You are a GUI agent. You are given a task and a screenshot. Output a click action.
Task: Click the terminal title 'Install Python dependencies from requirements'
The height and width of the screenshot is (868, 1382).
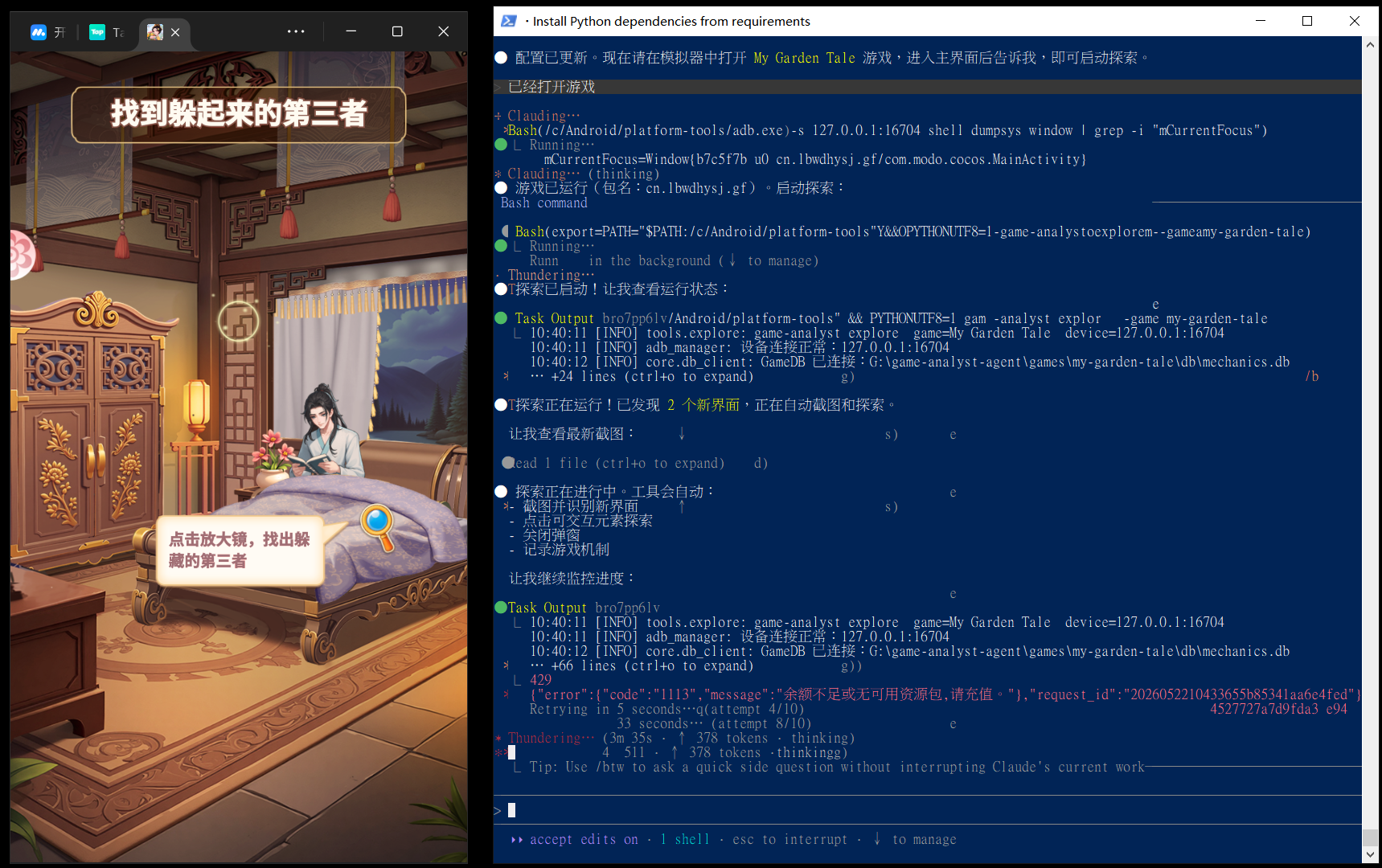pyautogui.click(x=671, y=21)
